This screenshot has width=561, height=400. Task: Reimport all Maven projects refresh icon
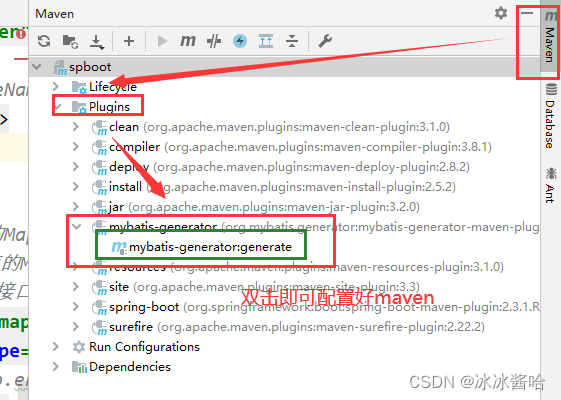click(44, 41)
